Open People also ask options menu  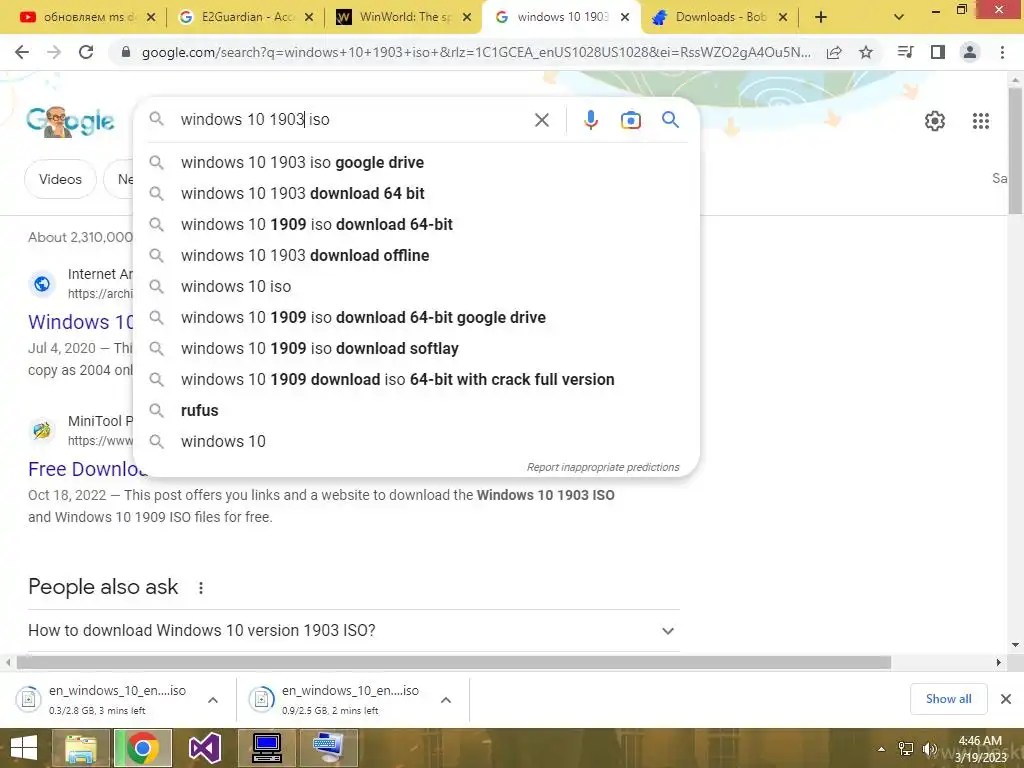(200, 588)
